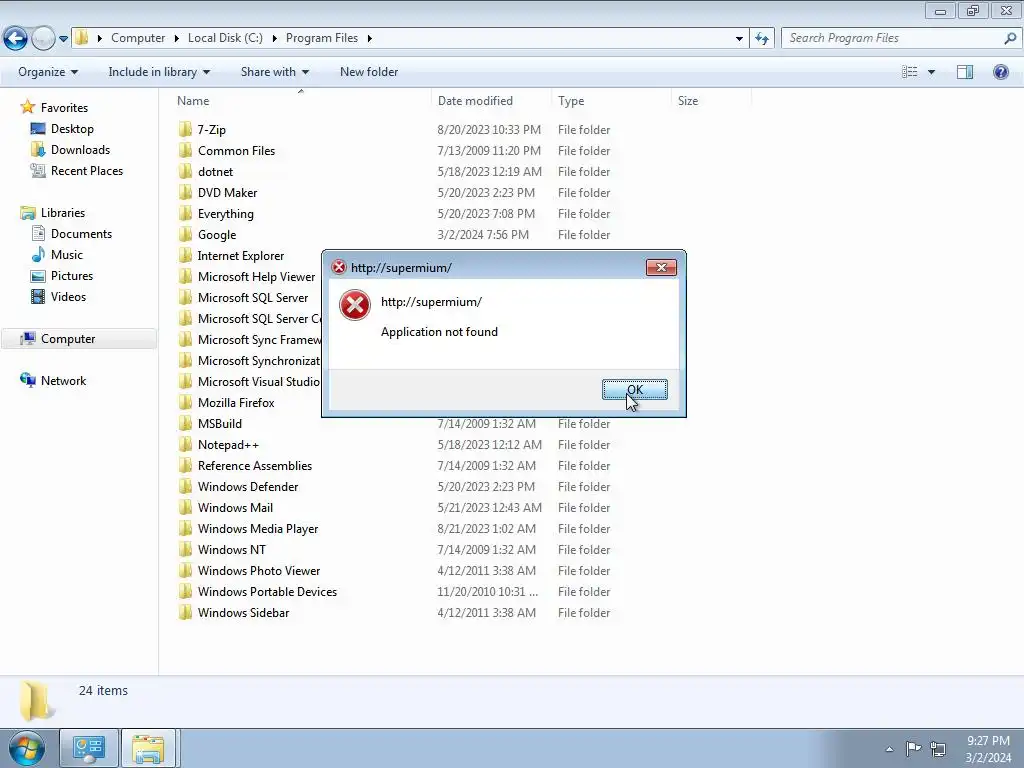Click Program Files breadcrumb segment

pyautogui.click(x=322, y=38)
